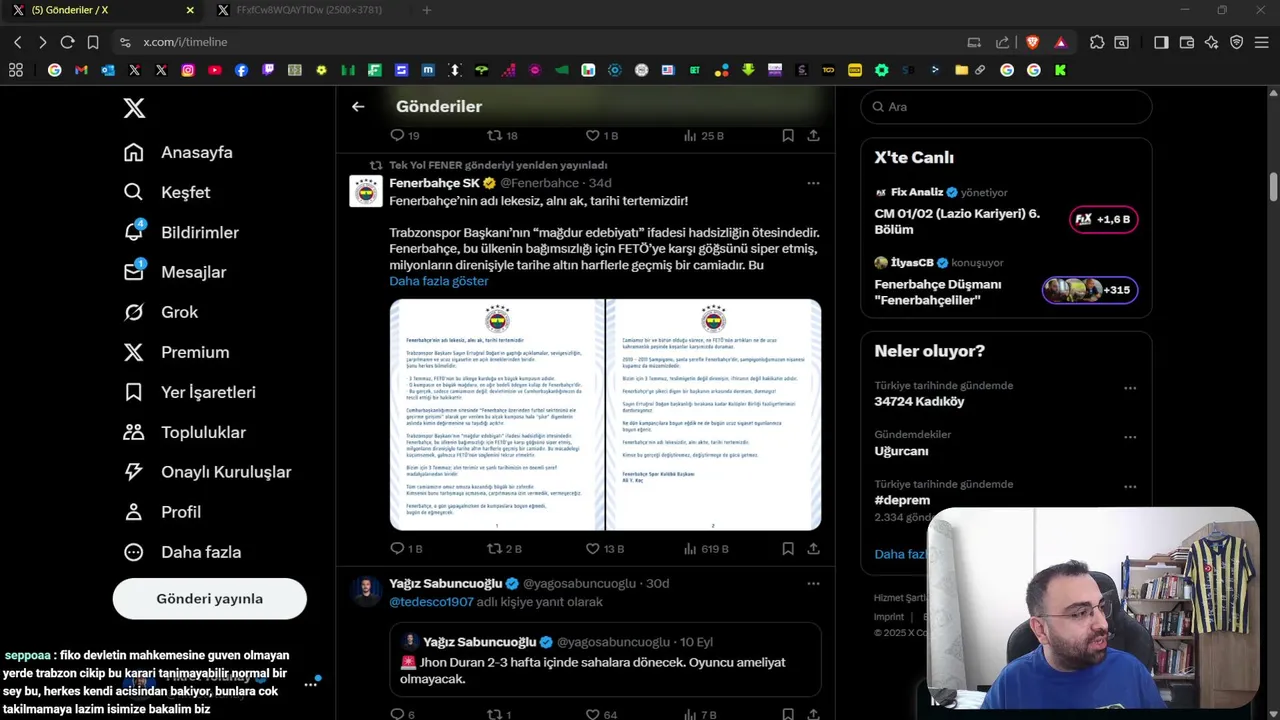Open options for 34724 Kadıköy trend
The width and height of the screenshot is (1280, 720).
coord(1130,388)
